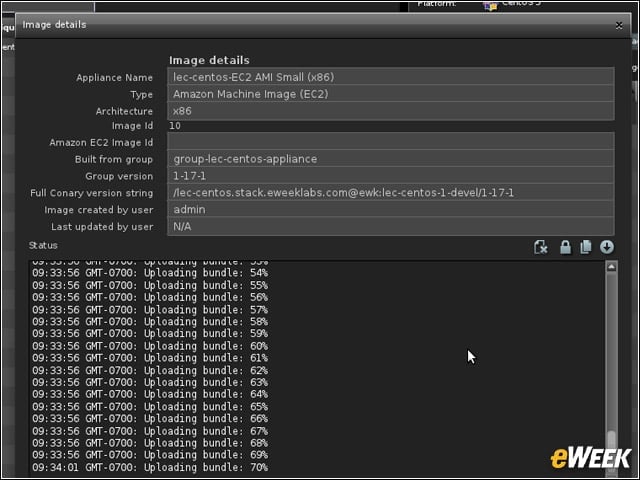Viewport: 640px width, 480px height.
Task: Click log line Uploading bundle: 57%
Action: (150, 309)
